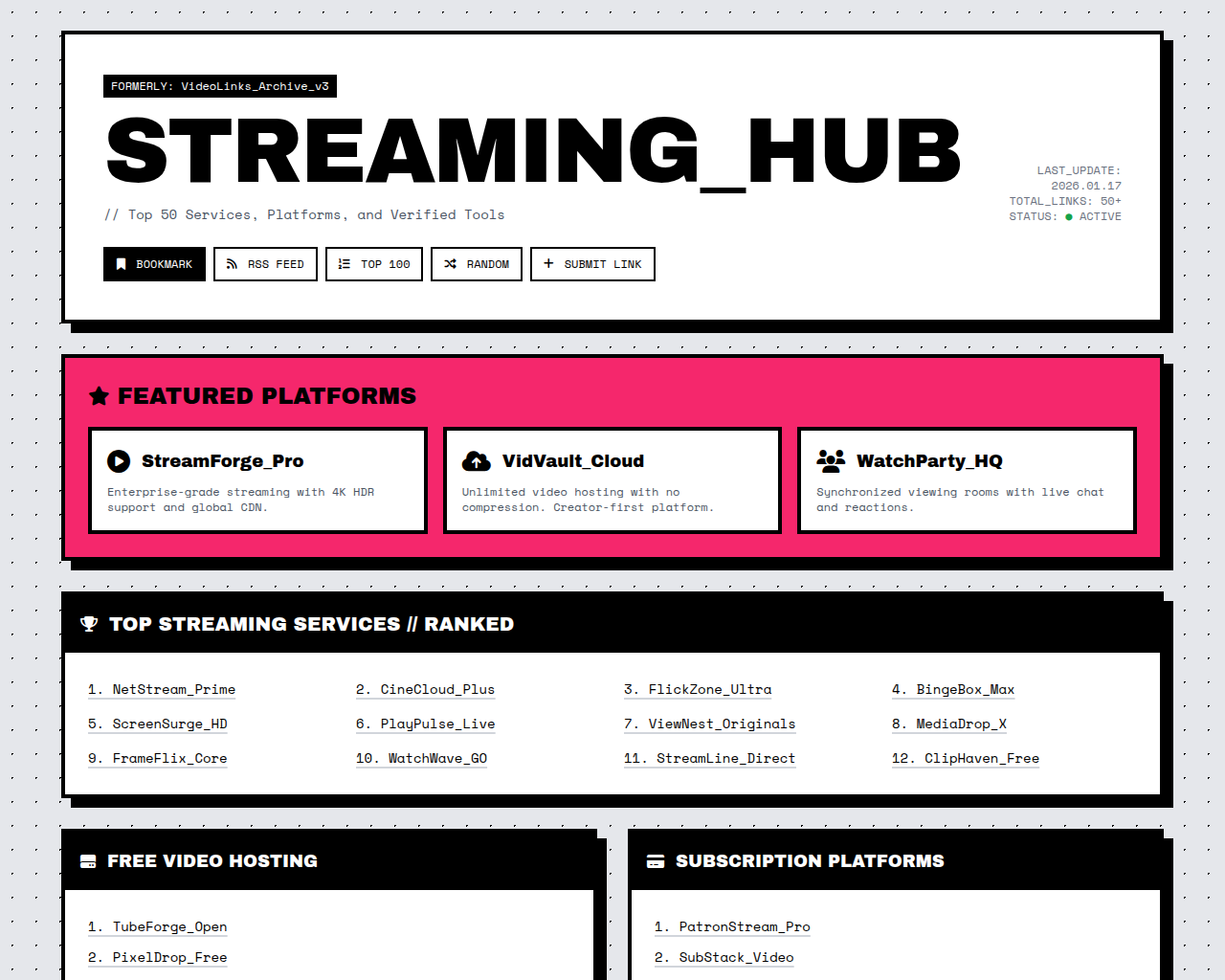Viewport: 1225px width, 980px height.
Task: Open the SUBMIT LINK button
Action: (592, 264)
